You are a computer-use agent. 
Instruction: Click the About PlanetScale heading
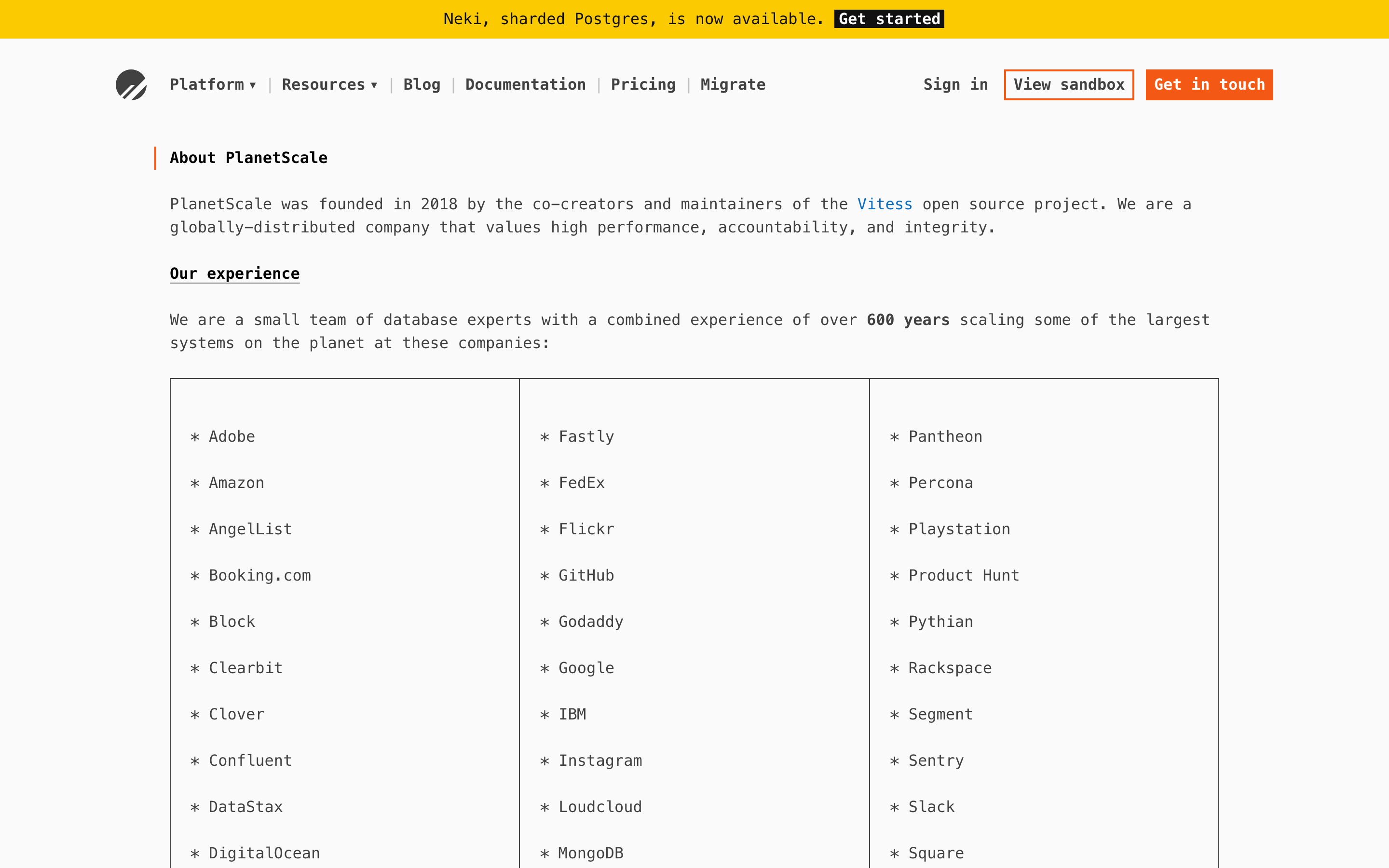coord(248,158)
